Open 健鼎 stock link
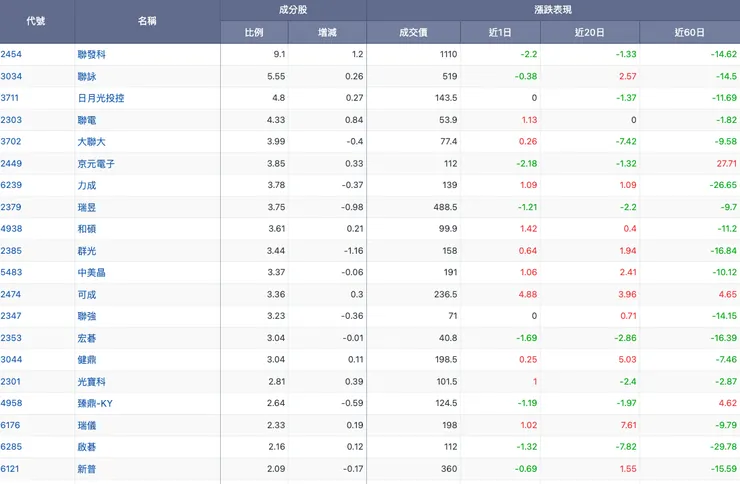740x484 pixels. (x=87, y=360)
